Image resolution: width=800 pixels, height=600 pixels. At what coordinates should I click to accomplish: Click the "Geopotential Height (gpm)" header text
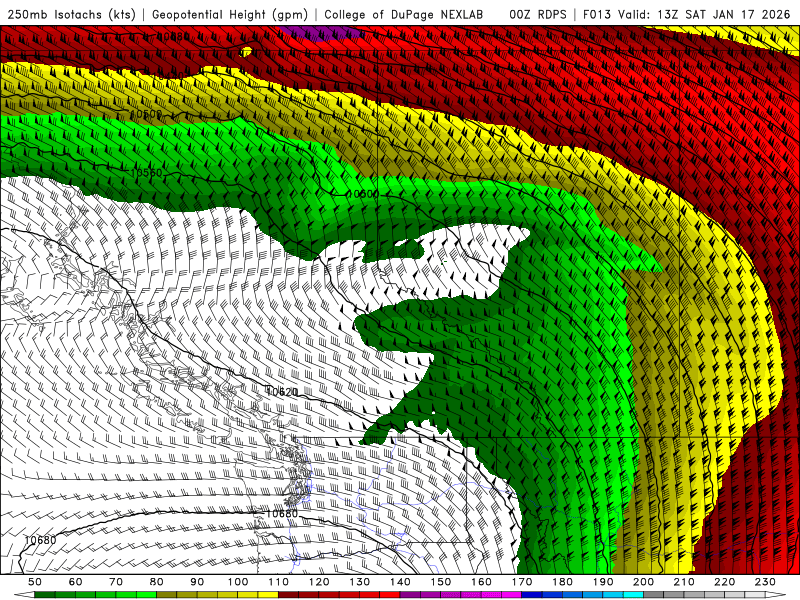(230, 14)
